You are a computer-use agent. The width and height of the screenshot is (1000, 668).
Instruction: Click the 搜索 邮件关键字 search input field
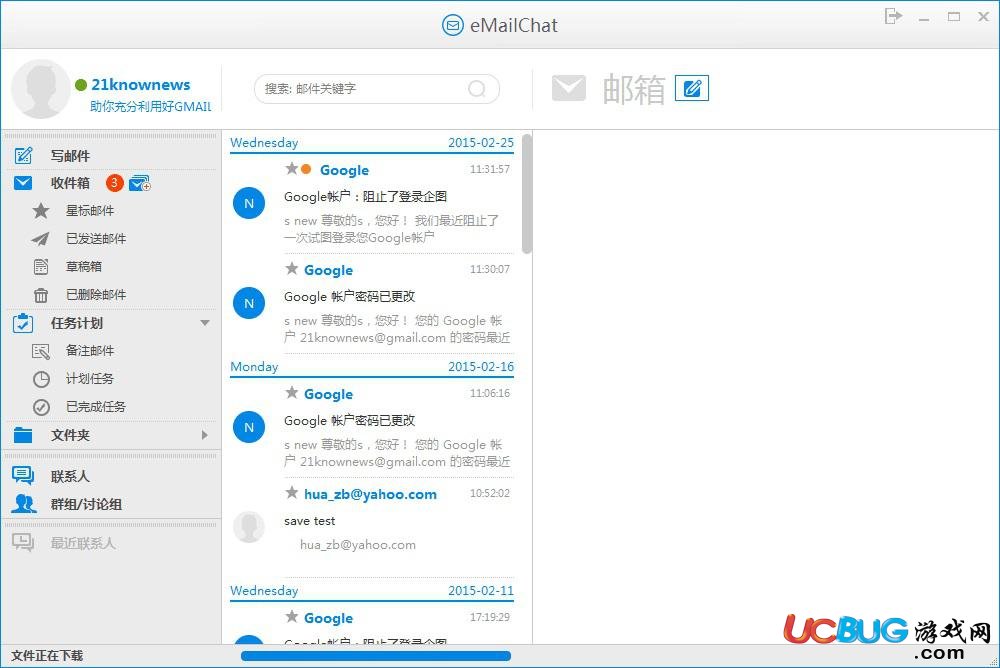pos(376,89)
